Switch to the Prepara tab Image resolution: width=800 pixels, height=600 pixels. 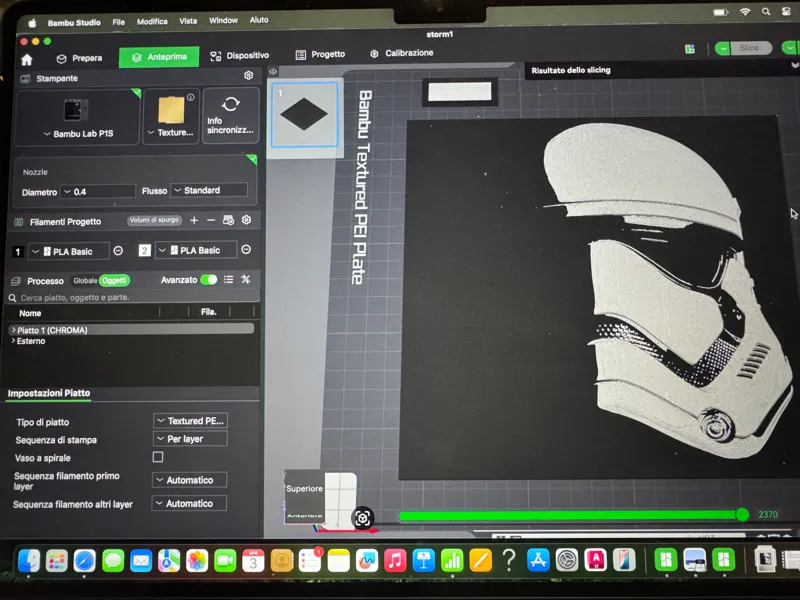79,58
